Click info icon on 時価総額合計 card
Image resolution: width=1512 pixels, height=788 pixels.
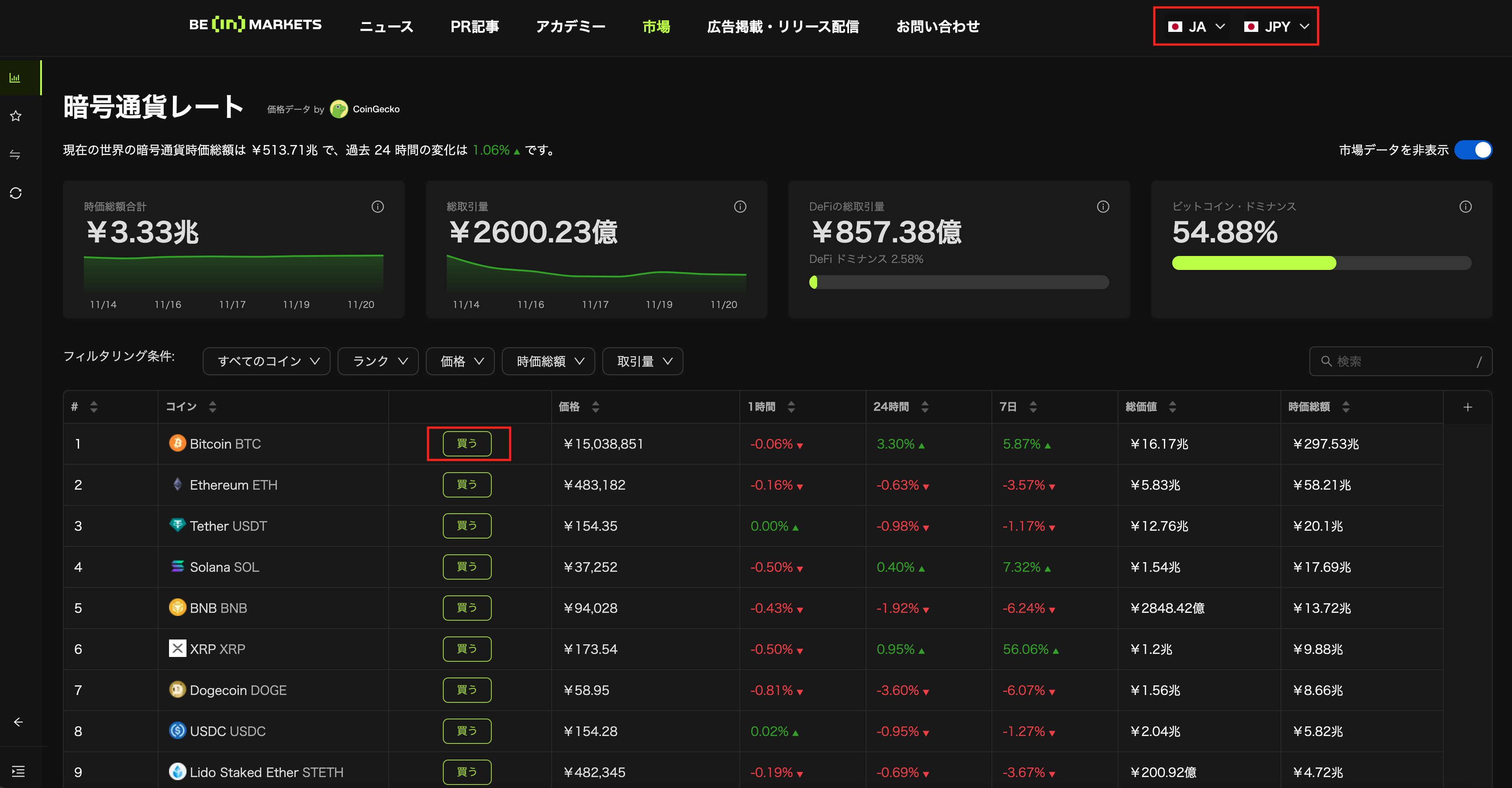[377, 207]
